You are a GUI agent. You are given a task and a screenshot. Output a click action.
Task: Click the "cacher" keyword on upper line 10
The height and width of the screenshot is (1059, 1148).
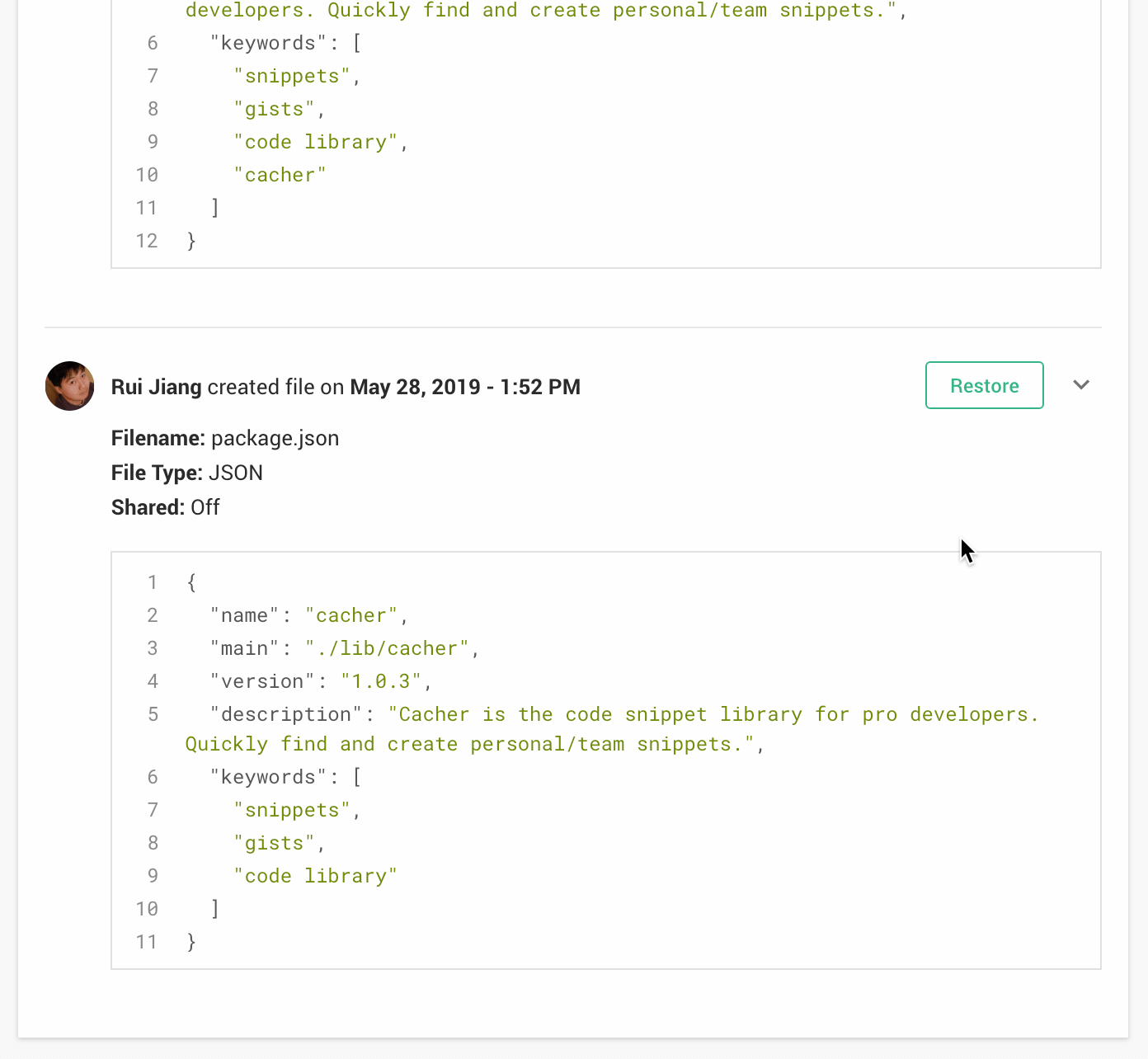(280, 175)
